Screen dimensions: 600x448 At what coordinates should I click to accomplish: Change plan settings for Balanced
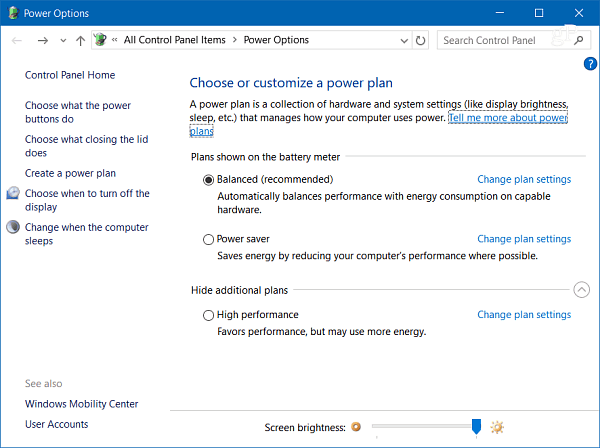[x=524, y=179]
